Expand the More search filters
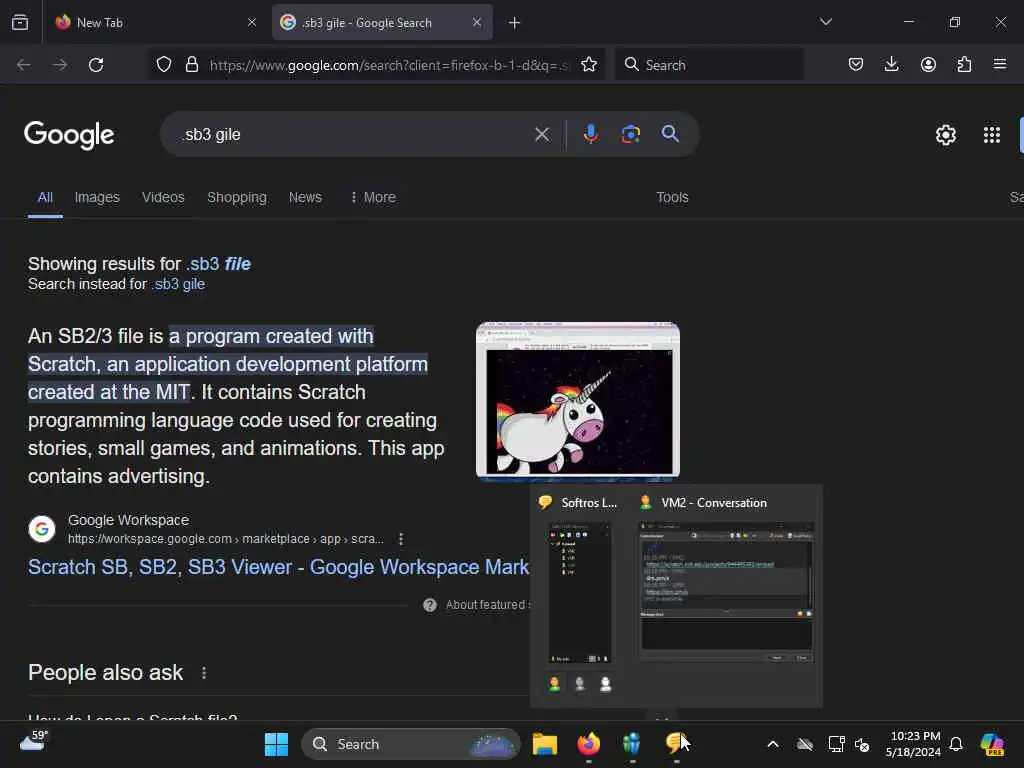The height and width of the screenshot is (768, 1024). [373, 197]
